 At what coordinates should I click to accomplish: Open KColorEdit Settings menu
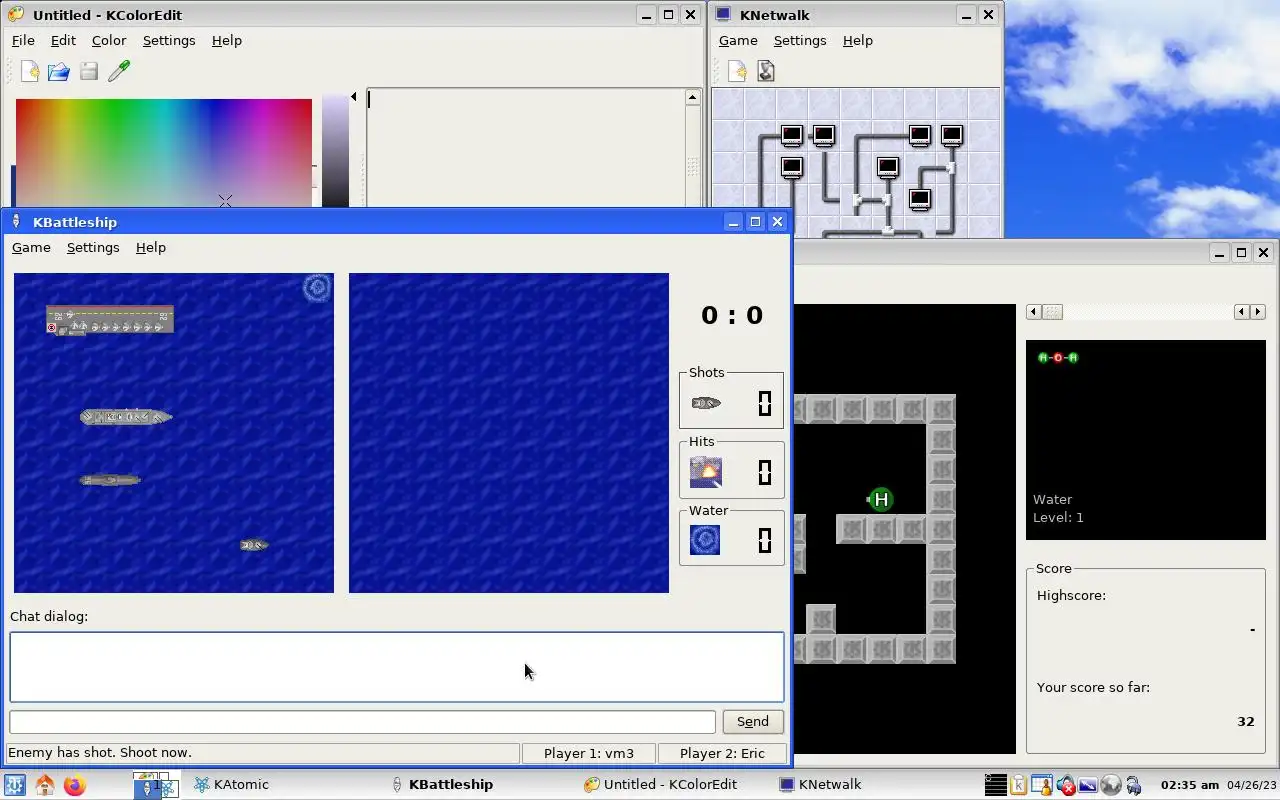click(x=169, y=40)
